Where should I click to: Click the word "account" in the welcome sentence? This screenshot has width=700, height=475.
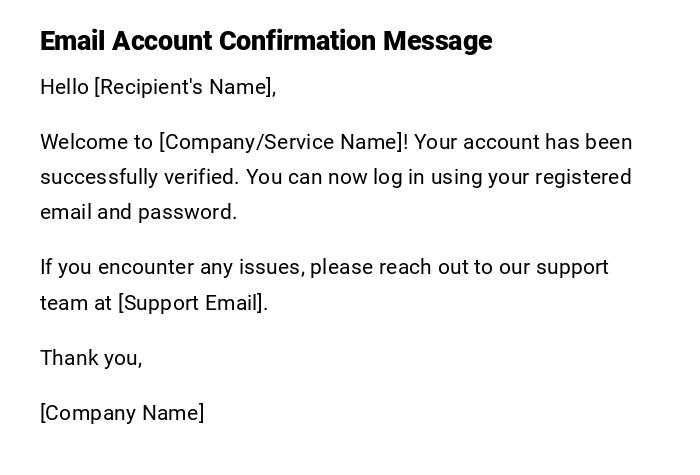(498, 142)
